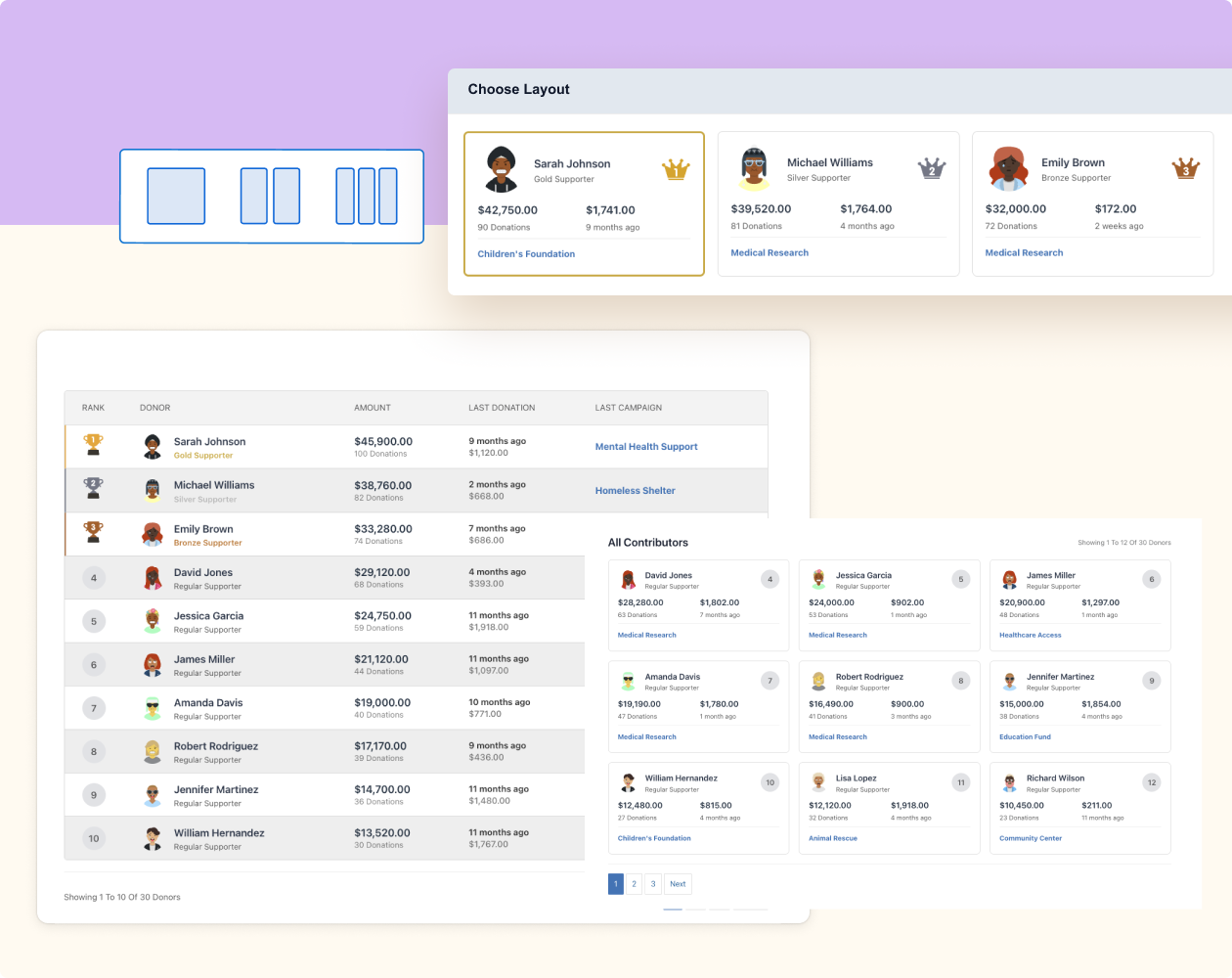Click the silver trophy in Michael Williams' row
Image resolution: width=1232 pixels, height=978 pixels.
[x=93, y=490]
